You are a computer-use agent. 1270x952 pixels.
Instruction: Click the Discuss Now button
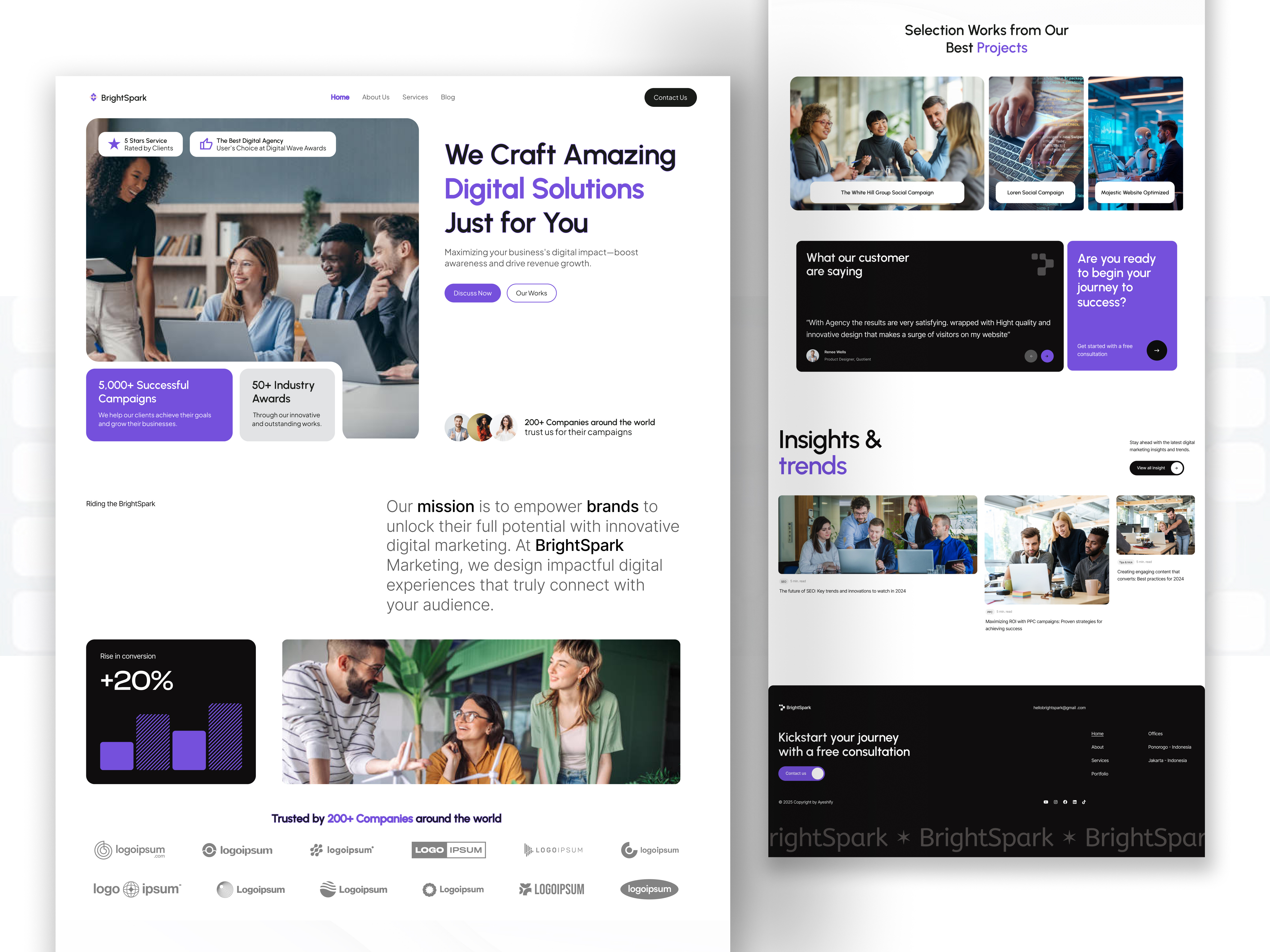[x=472, y=293]
